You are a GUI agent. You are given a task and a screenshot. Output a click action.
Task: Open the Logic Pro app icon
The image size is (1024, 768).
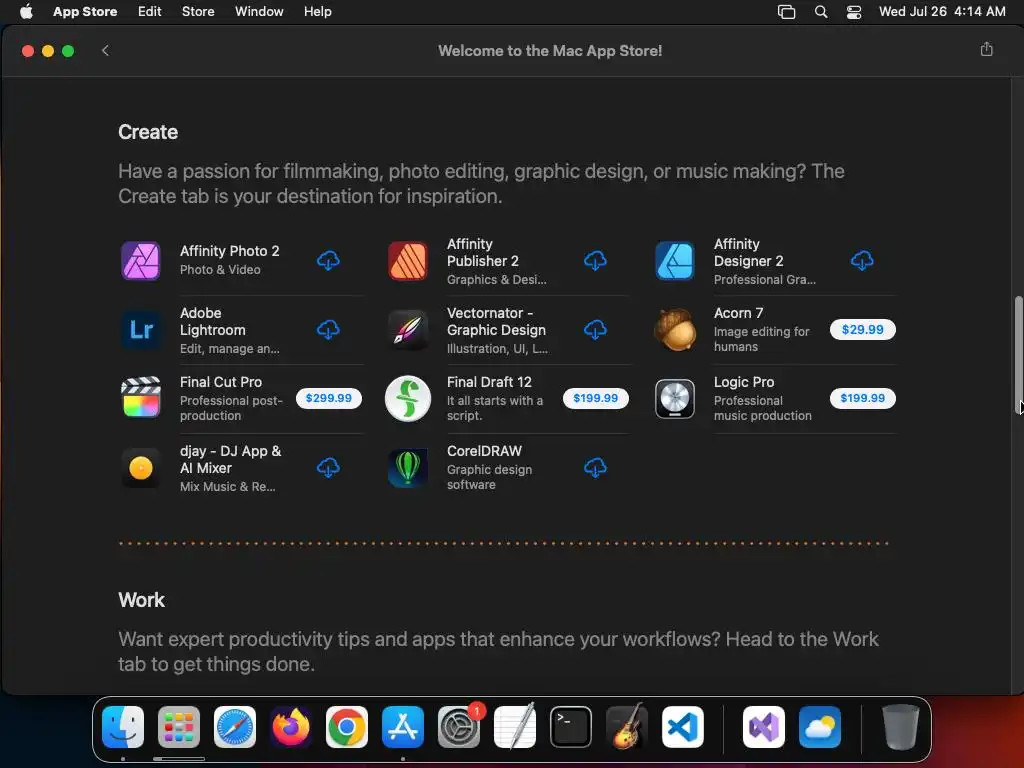(675, 398)
